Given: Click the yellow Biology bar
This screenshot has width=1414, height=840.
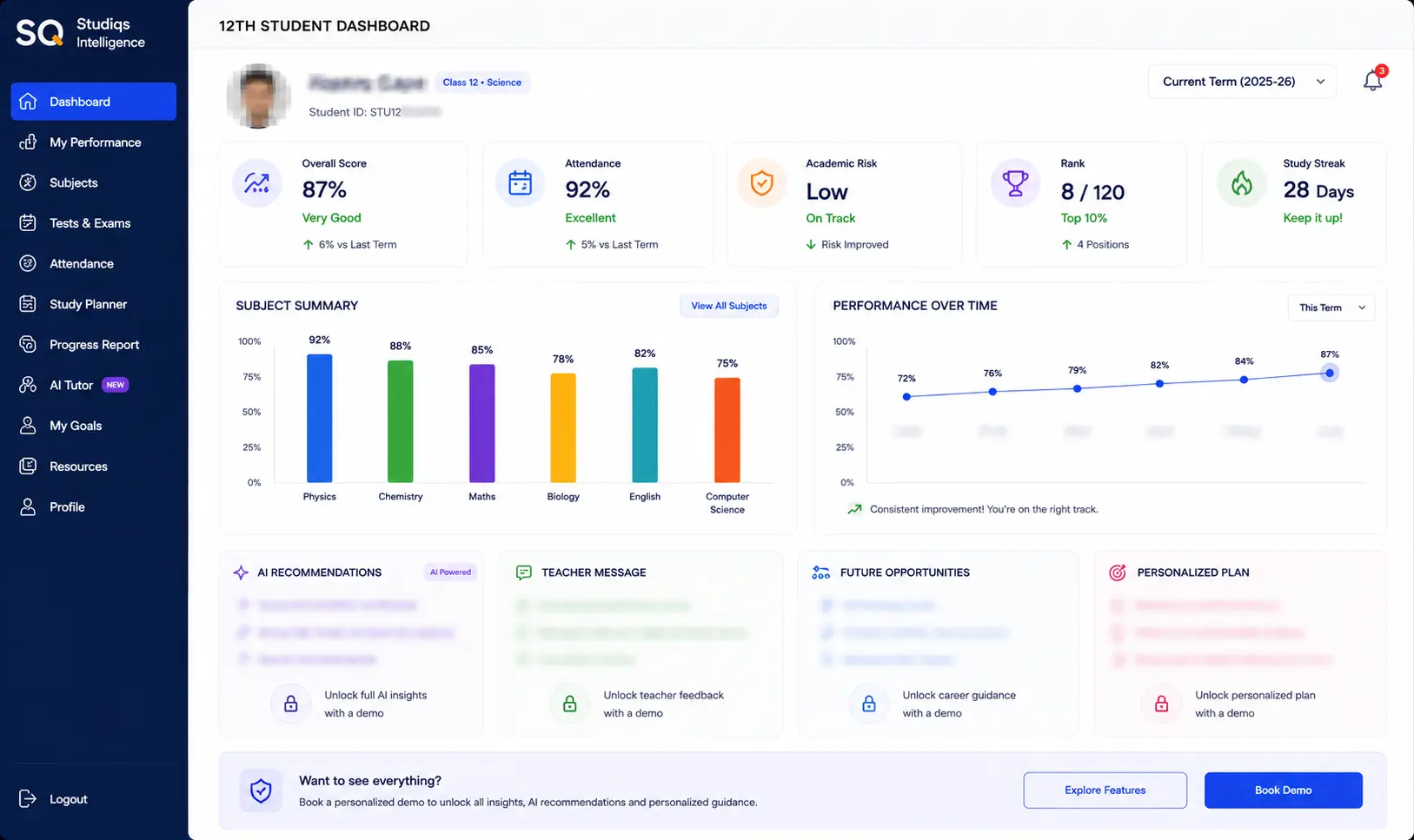Looking at the screenshot, I should [563, 428].
